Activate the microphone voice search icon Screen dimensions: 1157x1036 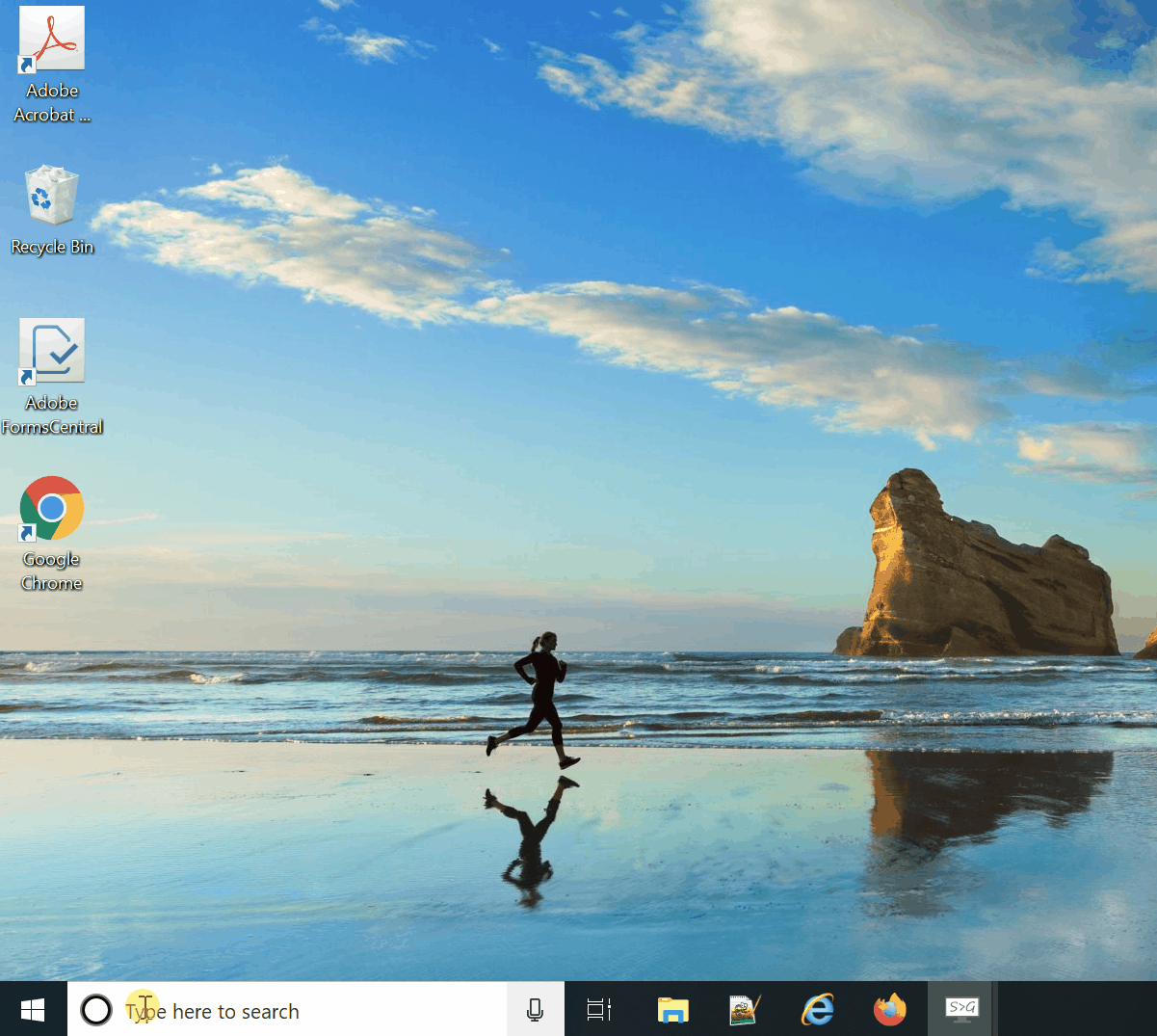pos(535,1009)
